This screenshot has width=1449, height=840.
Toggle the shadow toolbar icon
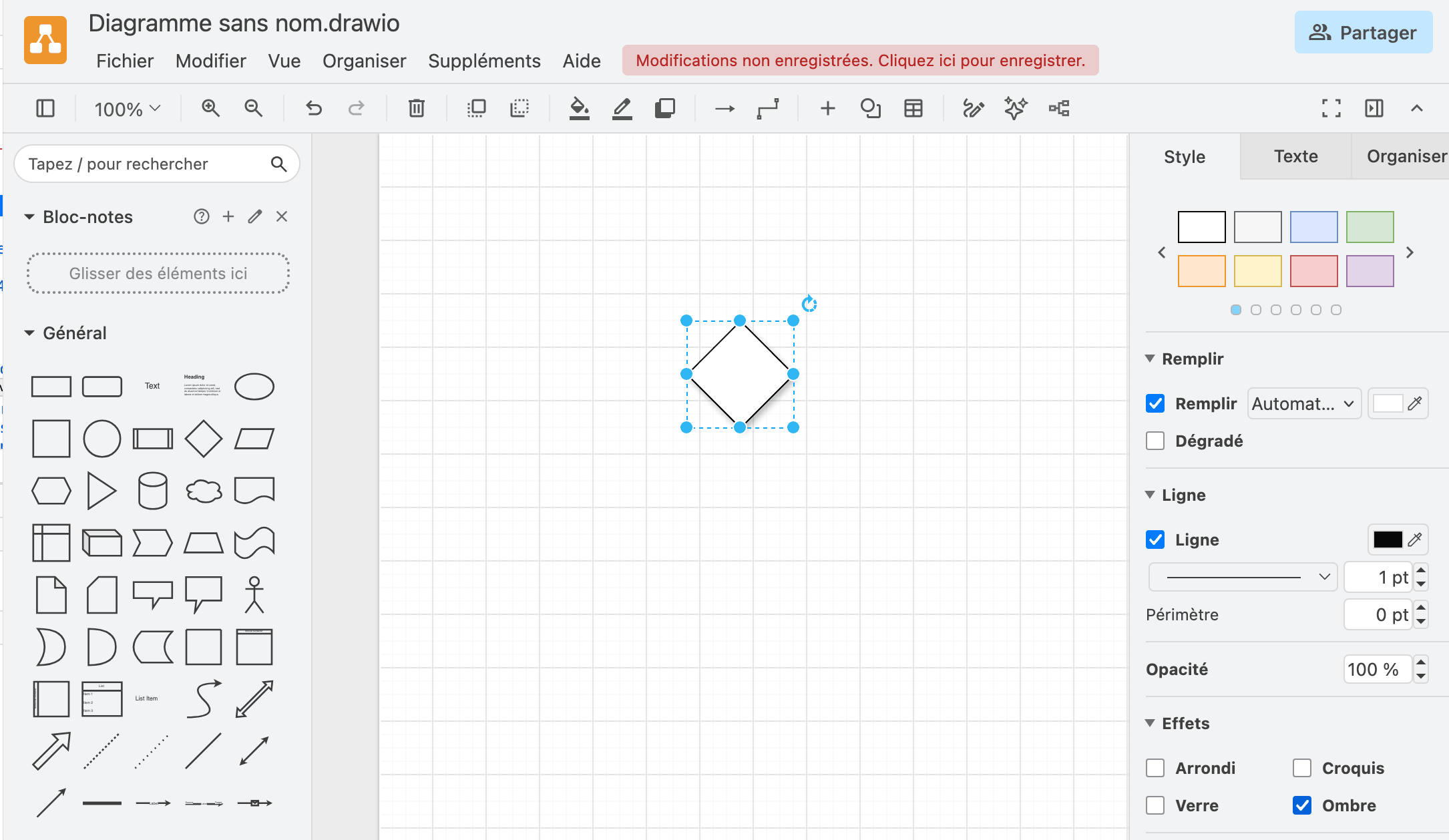point(665,108)
